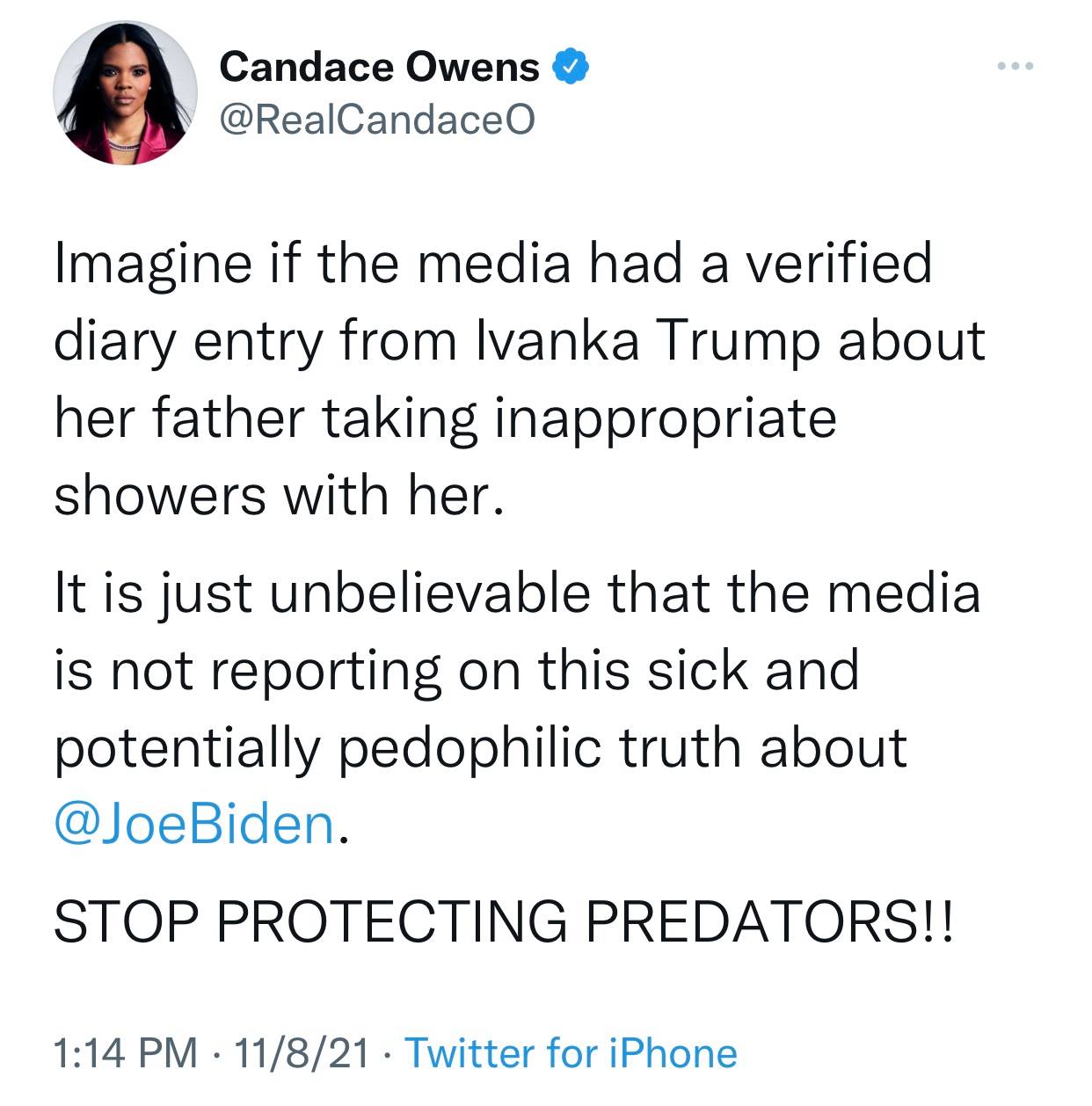The image size is (1092, 1106).
Task: Click the Twitter for iPhone source link
Action: coord(571,1052)
